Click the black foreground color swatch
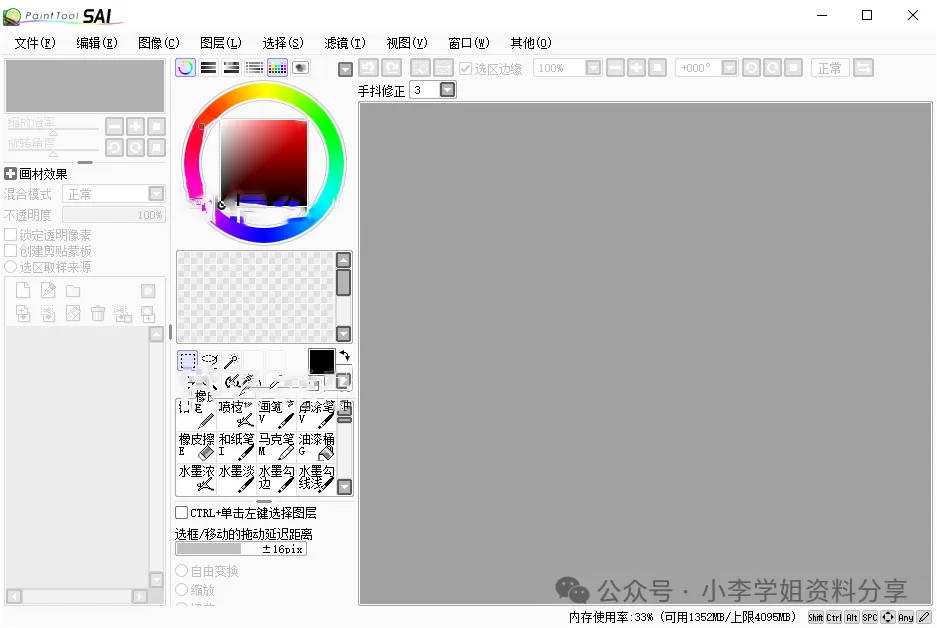Screen dimensions: 937x628 (321, 362)
